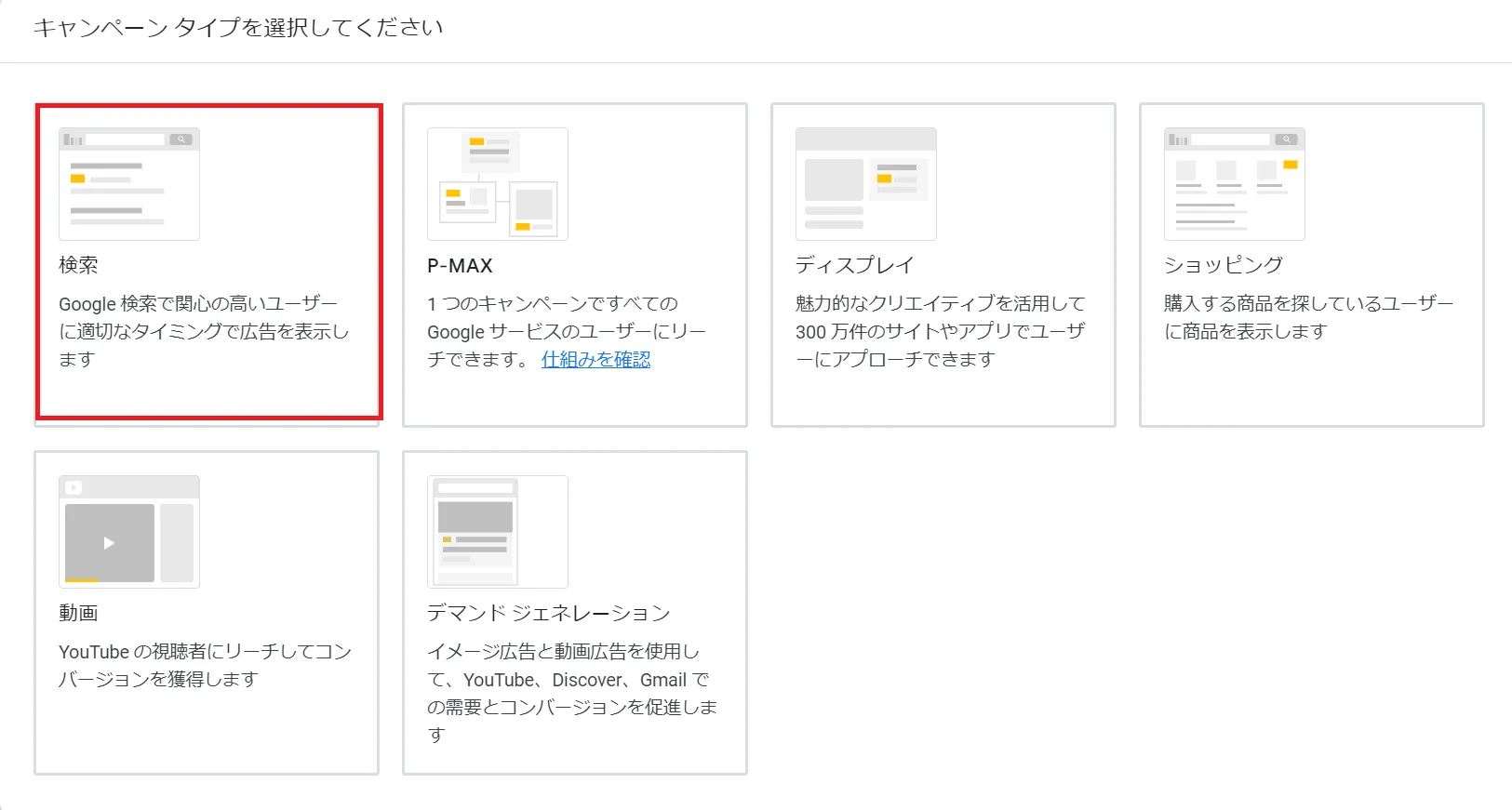The width and height of the screenshot is (1512, 810).
Task: Select the 検索 campaign type illustration
Action: point(129,184)
